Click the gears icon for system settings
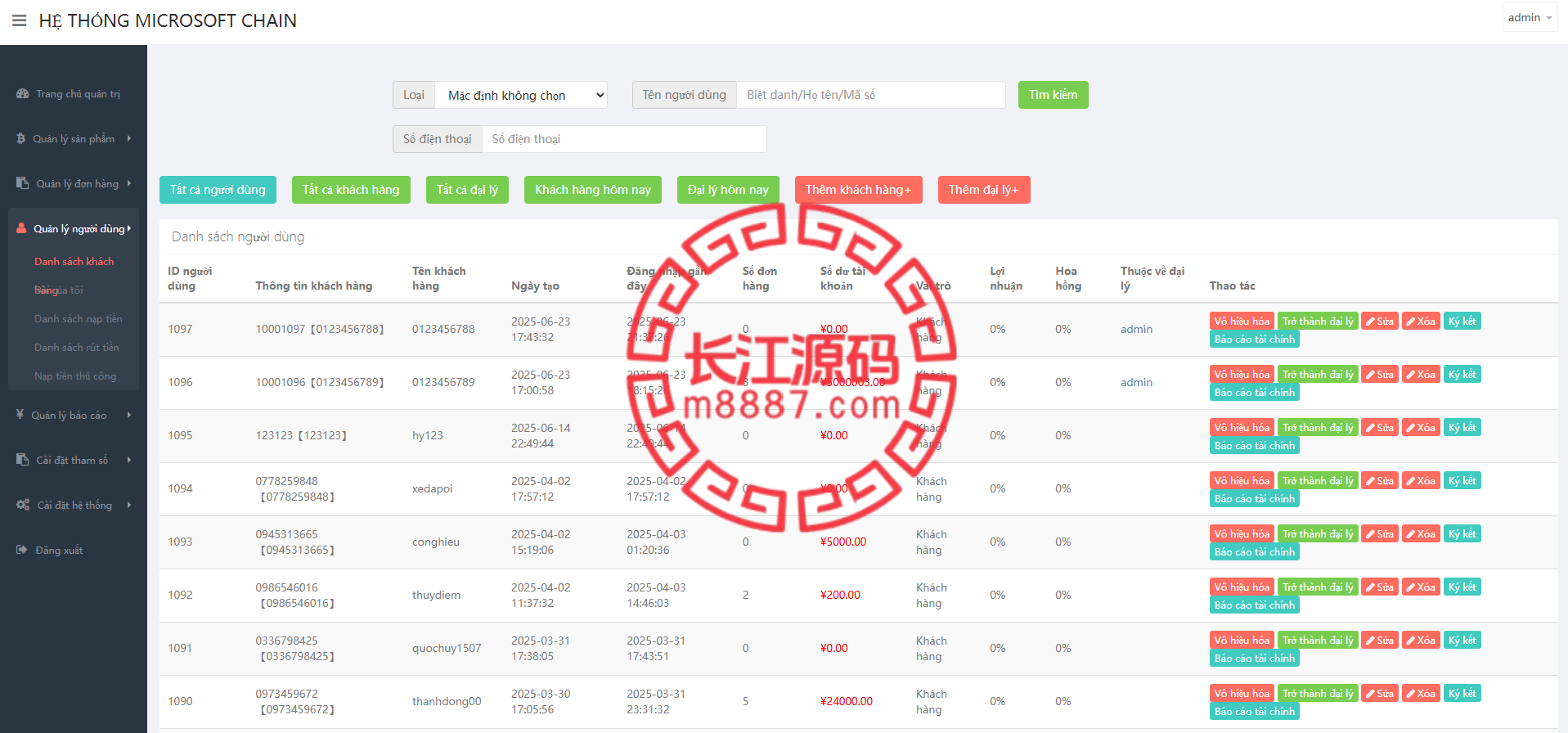Screen dimensions: 1568x733 point(23,505)
